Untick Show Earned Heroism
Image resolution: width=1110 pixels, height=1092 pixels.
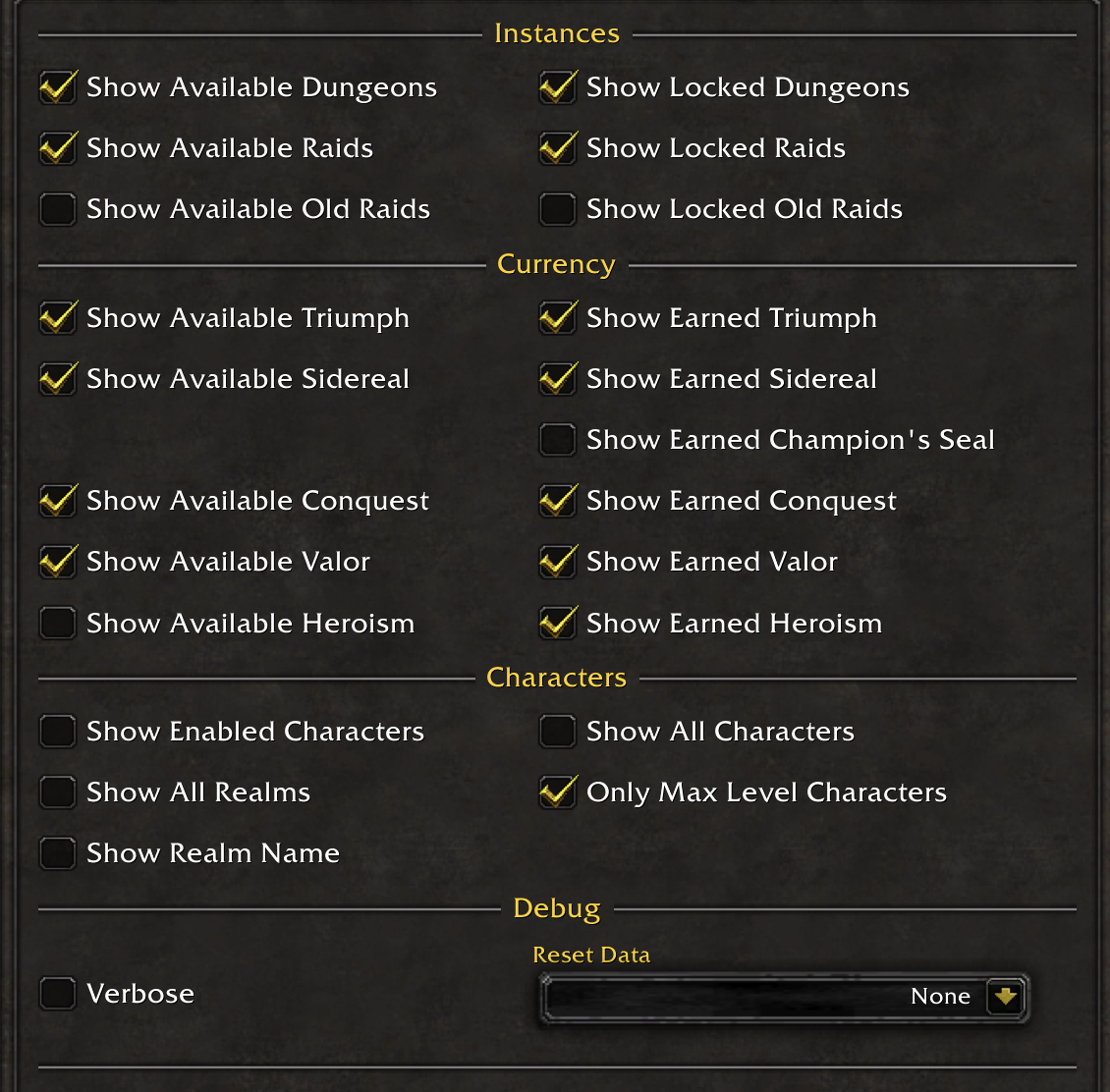pos(558,623)
